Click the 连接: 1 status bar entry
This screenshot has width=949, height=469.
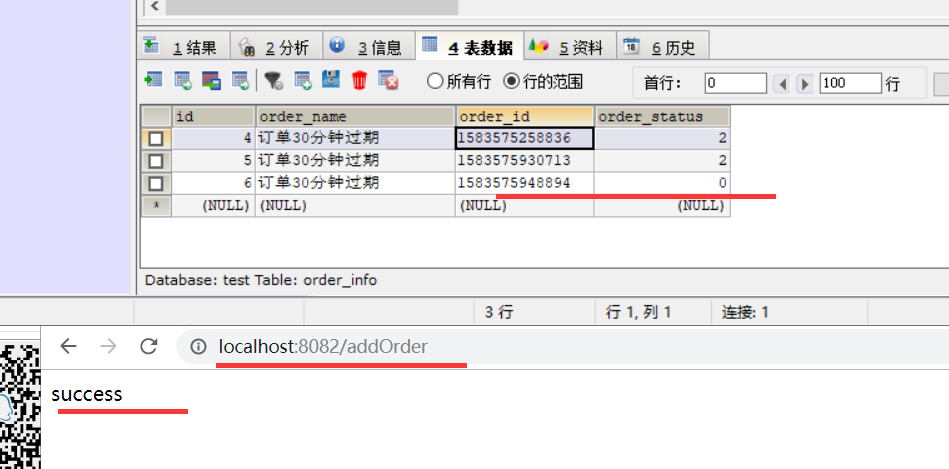745,312
